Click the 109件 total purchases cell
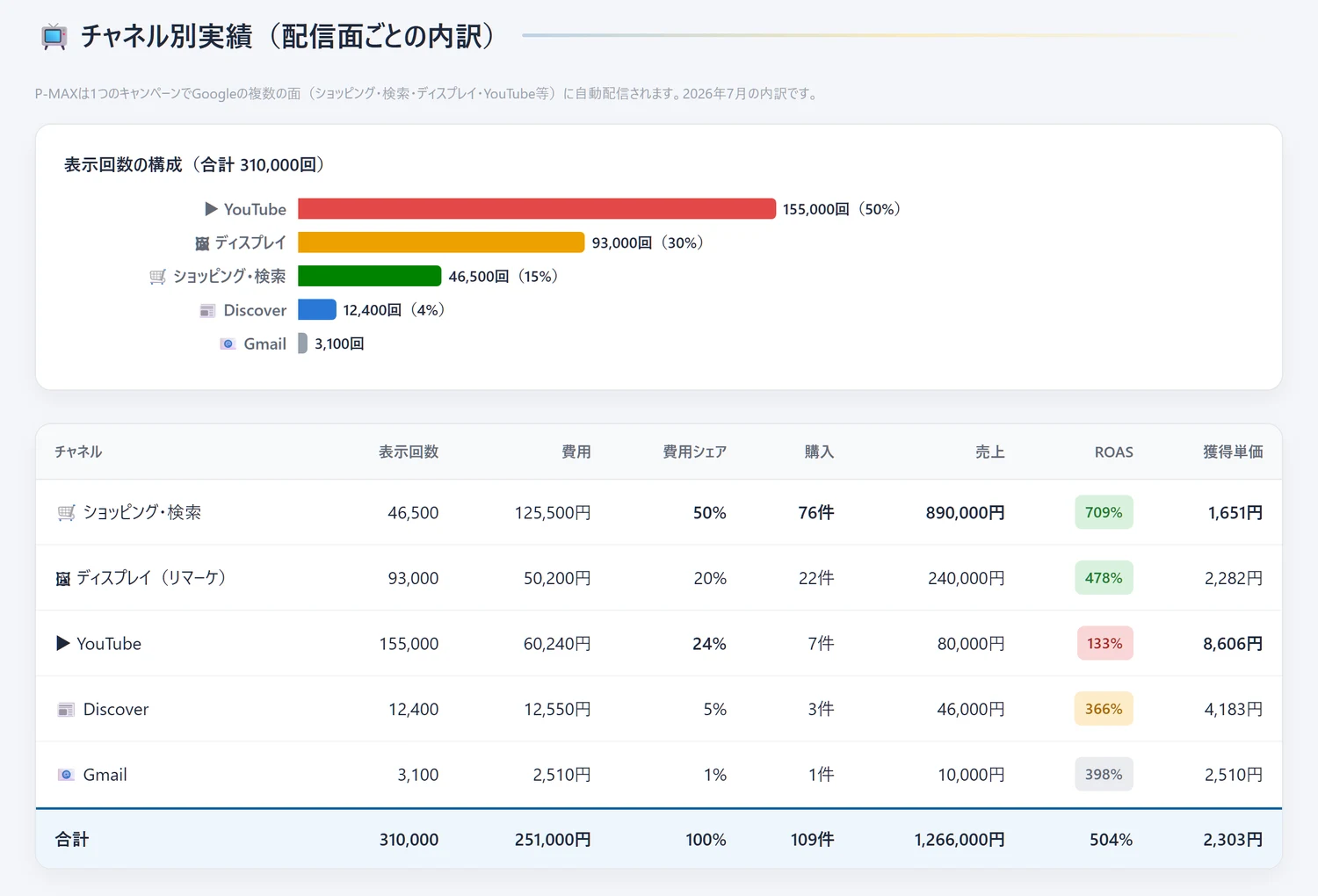The image size is (1318, 896). (x=813, y=840)
